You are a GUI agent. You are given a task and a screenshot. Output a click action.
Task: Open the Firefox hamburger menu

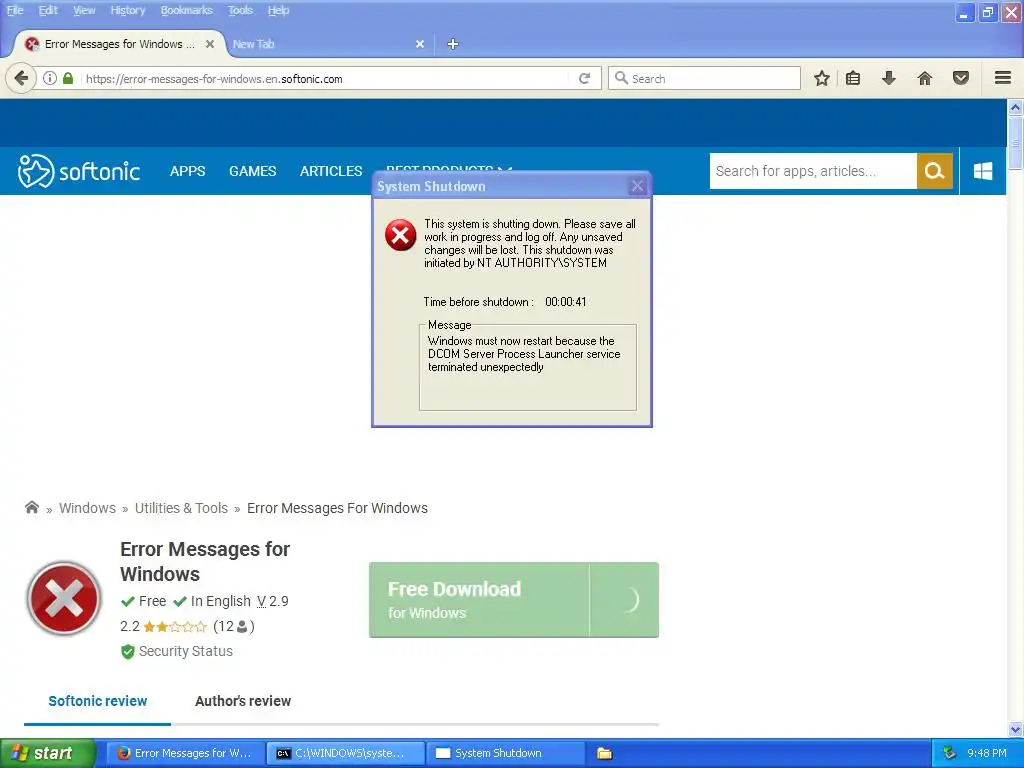click(1003, 78)
